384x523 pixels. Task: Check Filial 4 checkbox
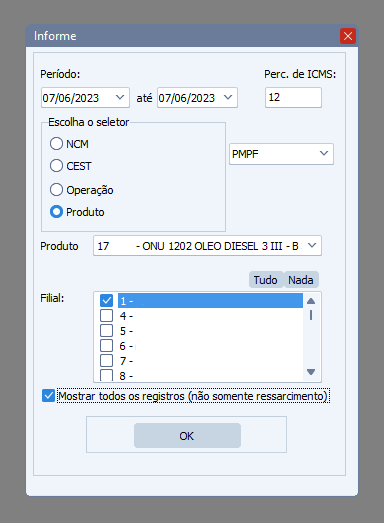(106, 316)
